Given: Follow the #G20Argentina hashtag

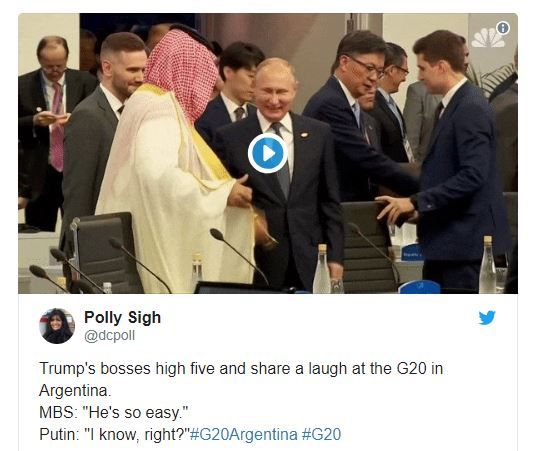Looking at the screenshot, I should pyautogui.click(x=244, y=434).
